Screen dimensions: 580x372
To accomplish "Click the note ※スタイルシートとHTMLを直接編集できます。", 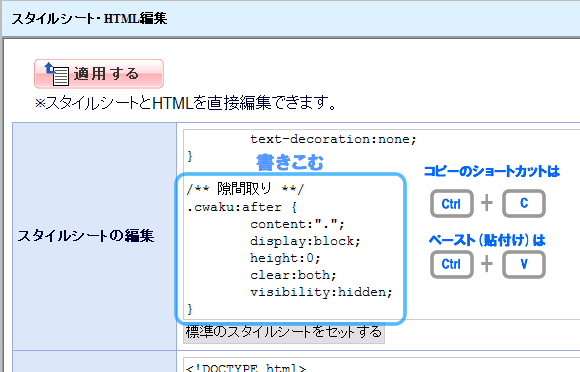I will (186, 103).
